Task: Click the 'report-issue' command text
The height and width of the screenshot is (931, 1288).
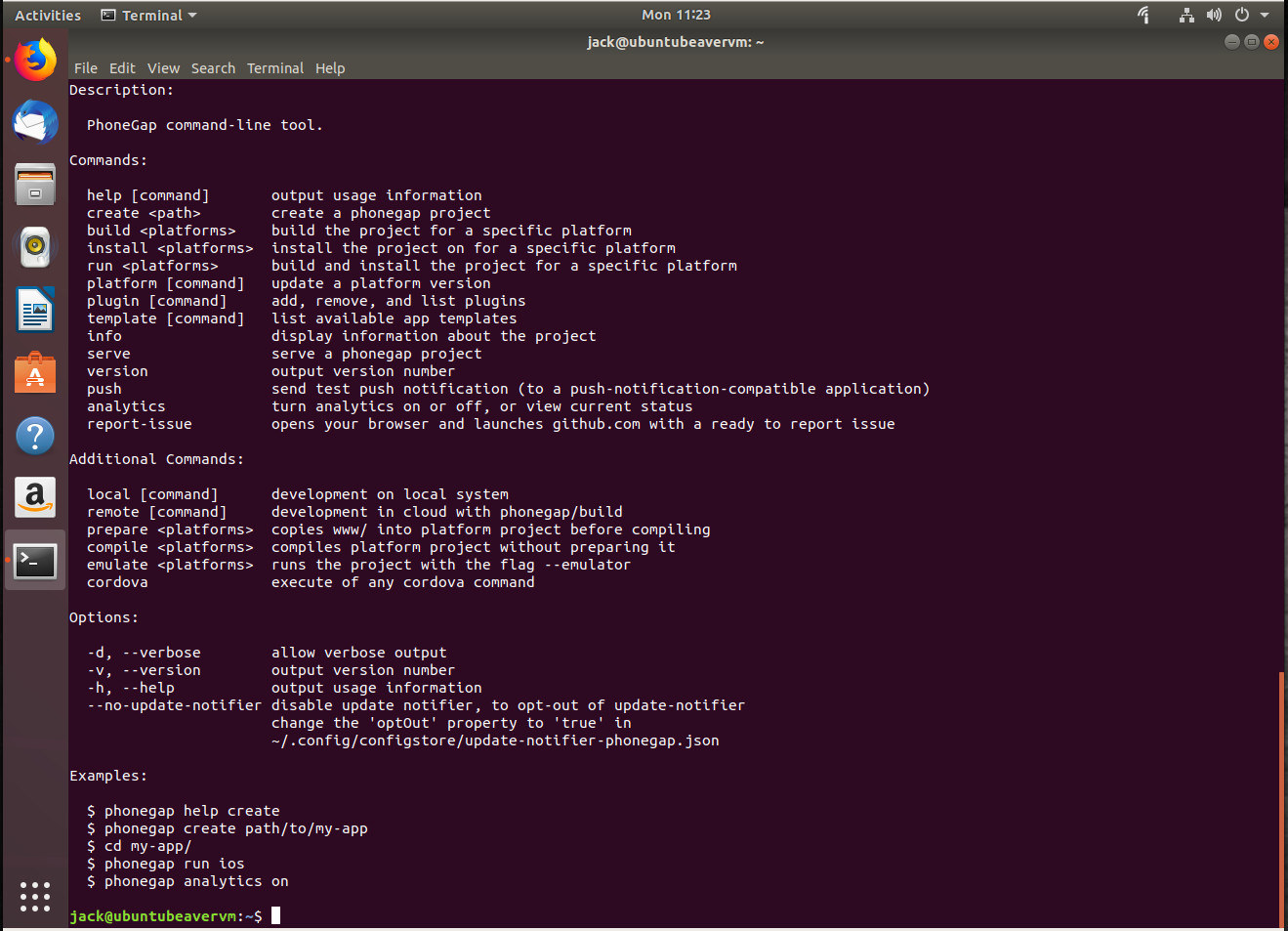Action: (x=139, y=424)
